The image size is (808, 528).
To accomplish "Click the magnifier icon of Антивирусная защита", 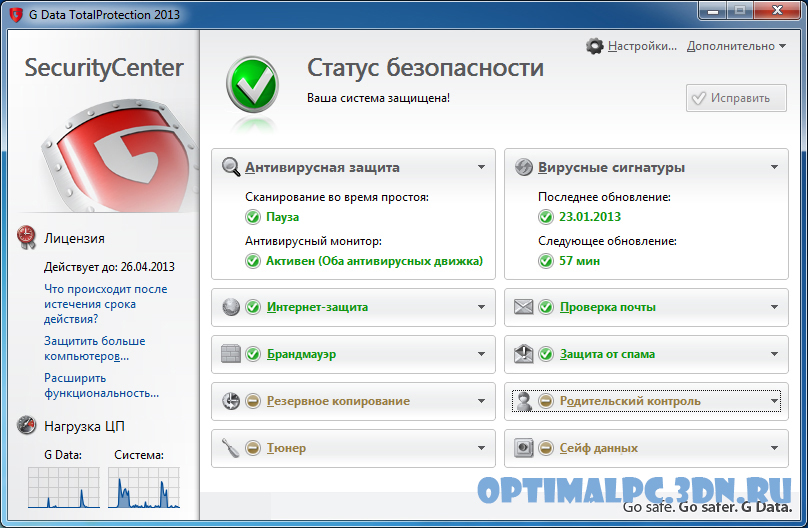I will tap(230, 167).
